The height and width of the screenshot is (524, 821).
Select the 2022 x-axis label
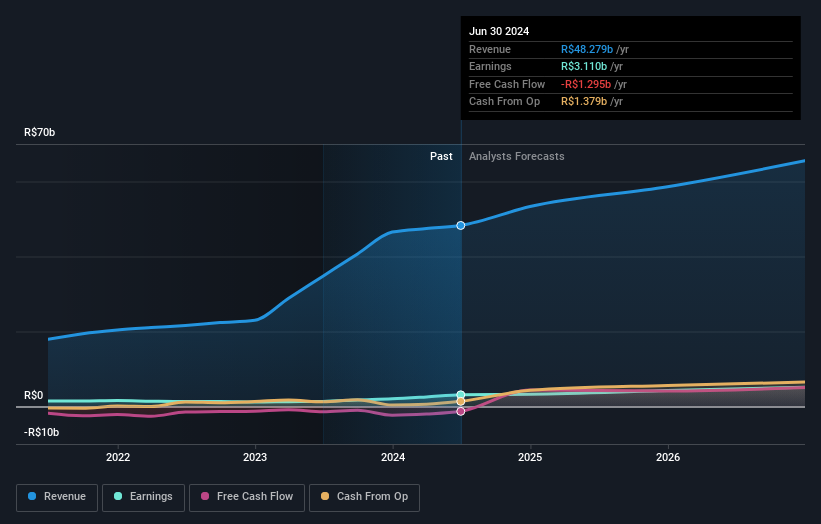(x=118, y=457)
